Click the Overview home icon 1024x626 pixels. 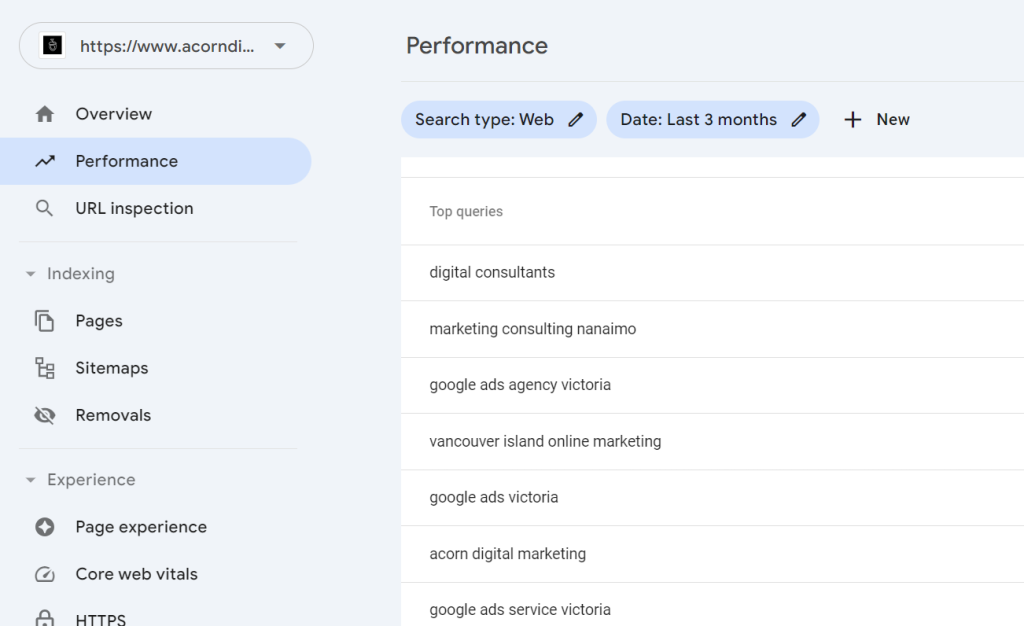click(44, 114)
